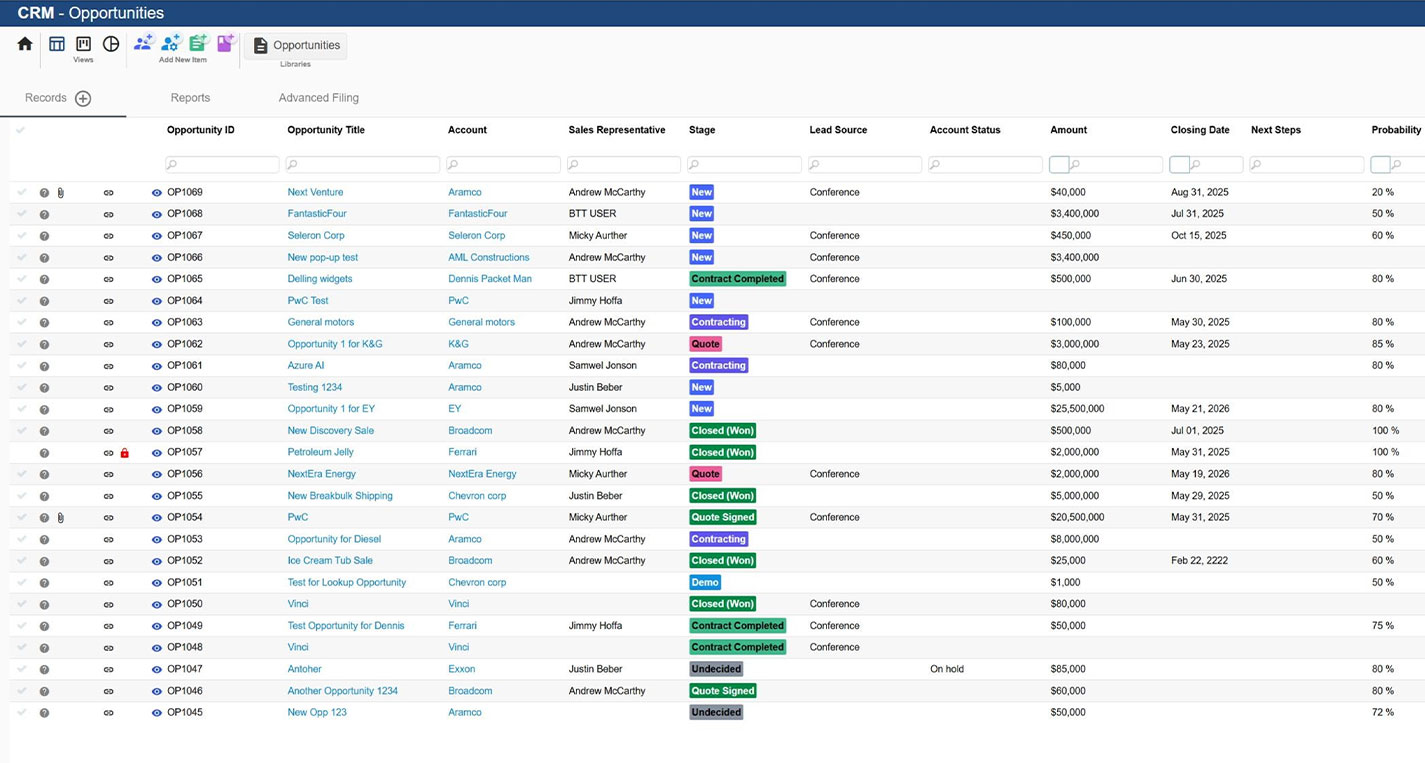
Task: Click the add-person-with-gear icon
Action: [170, 43]
